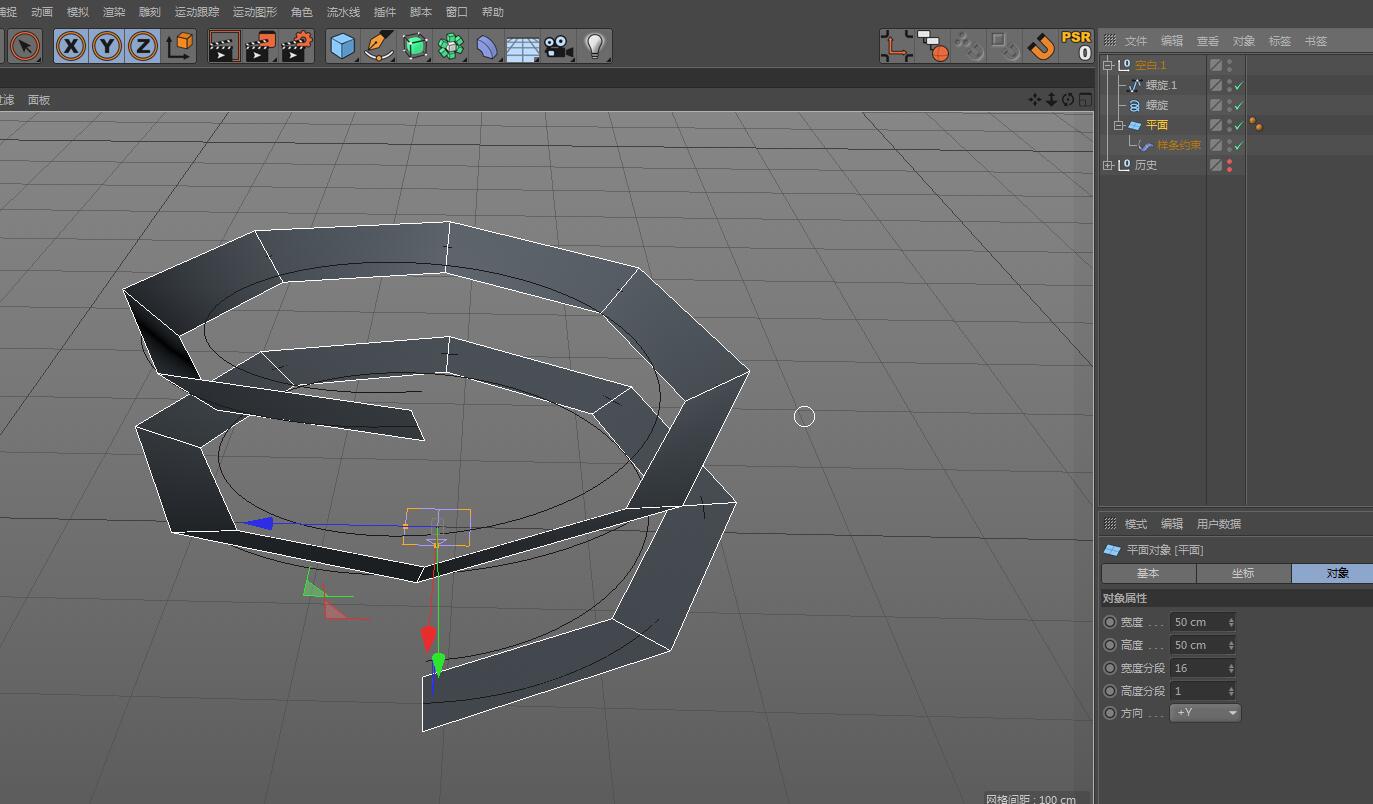Collapse the 空白.1 tree node
The height and width of the screenshot is (804, 1373).
(1108, 65)
